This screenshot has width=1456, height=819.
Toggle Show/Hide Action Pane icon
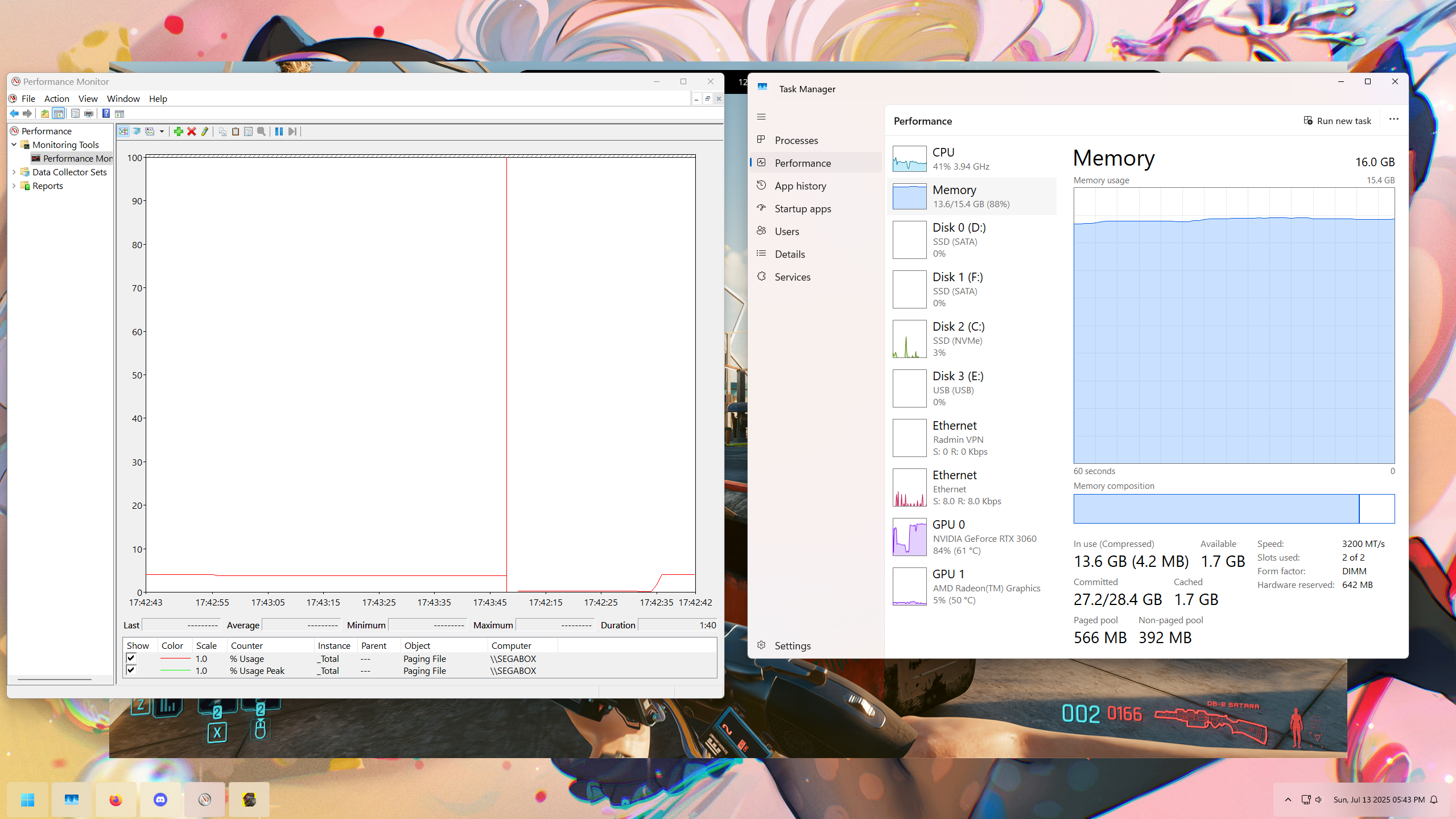[x=119, y=114]
